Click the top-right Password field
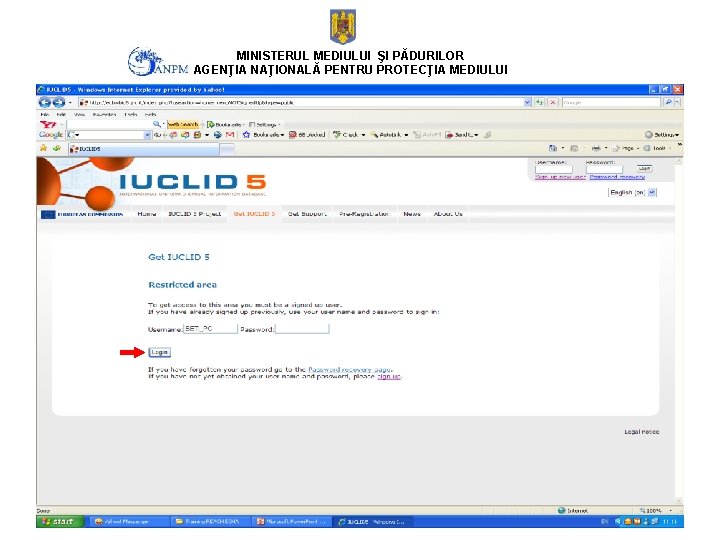 coord(604,169)
